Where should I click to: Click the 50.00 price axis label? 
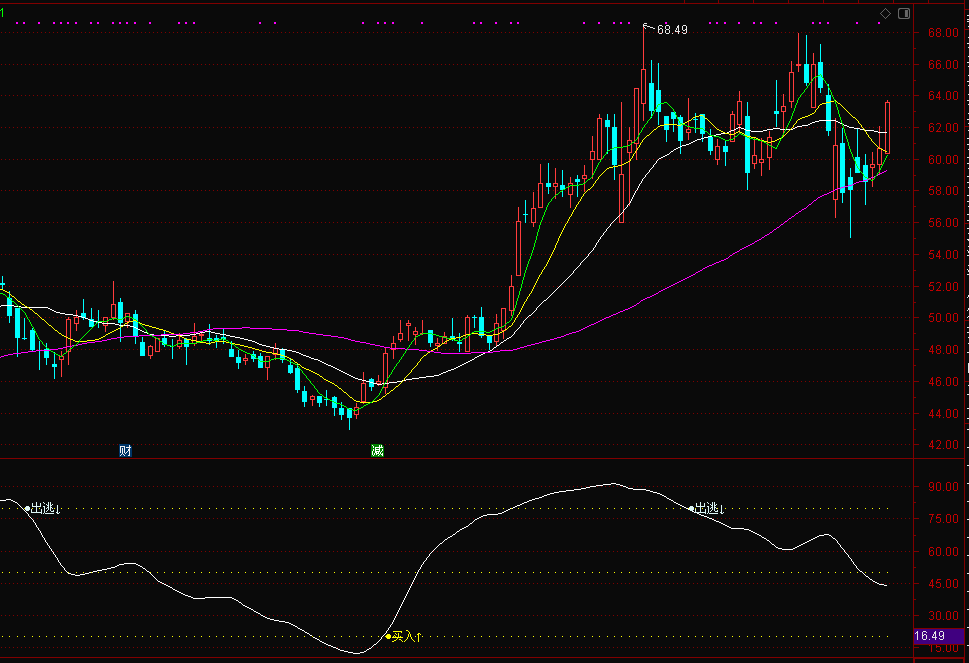(x=943, y=318)
